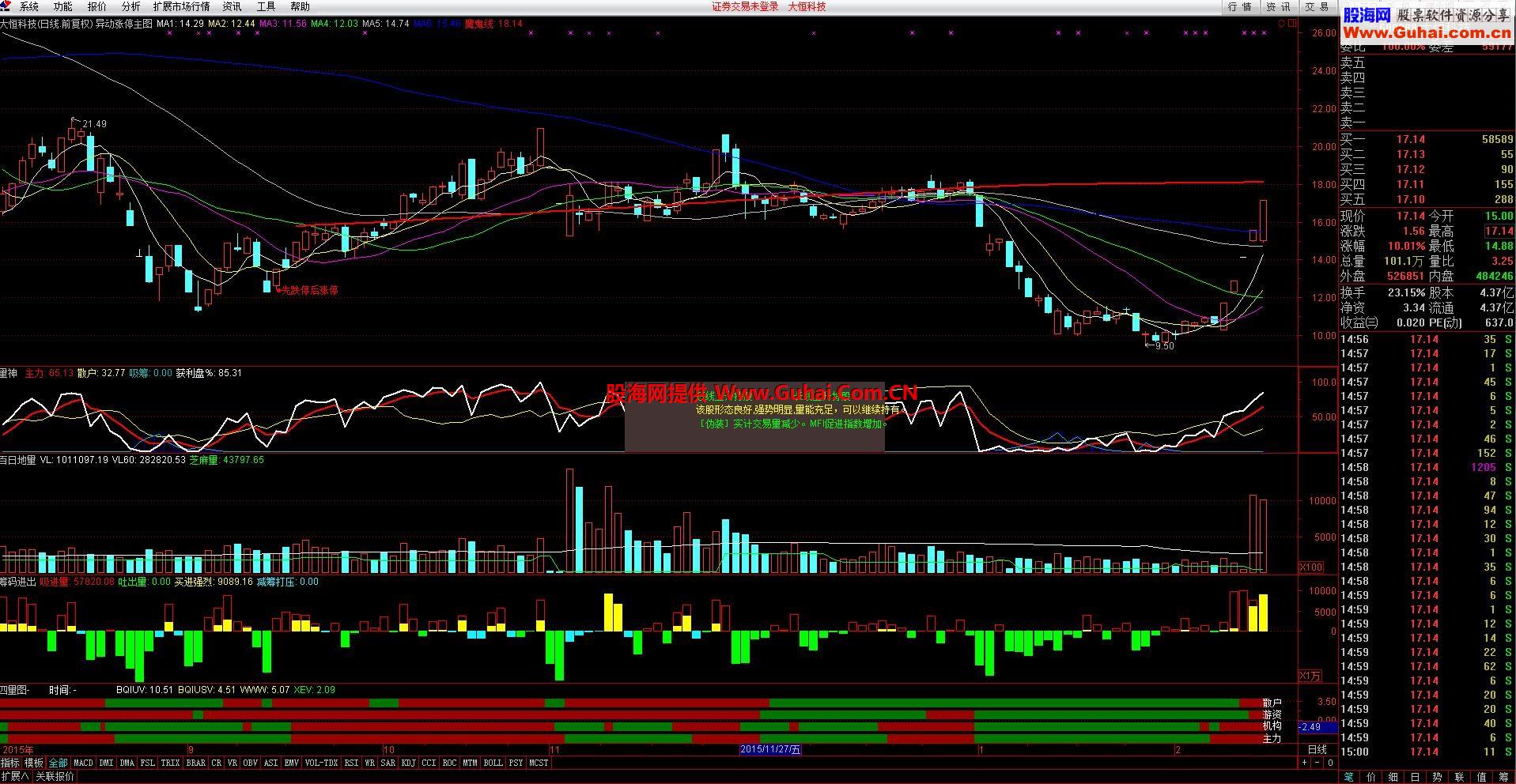Expand the 扩展 panel at bottom
The image size is (1516, 784).
[x=15, y=777]
